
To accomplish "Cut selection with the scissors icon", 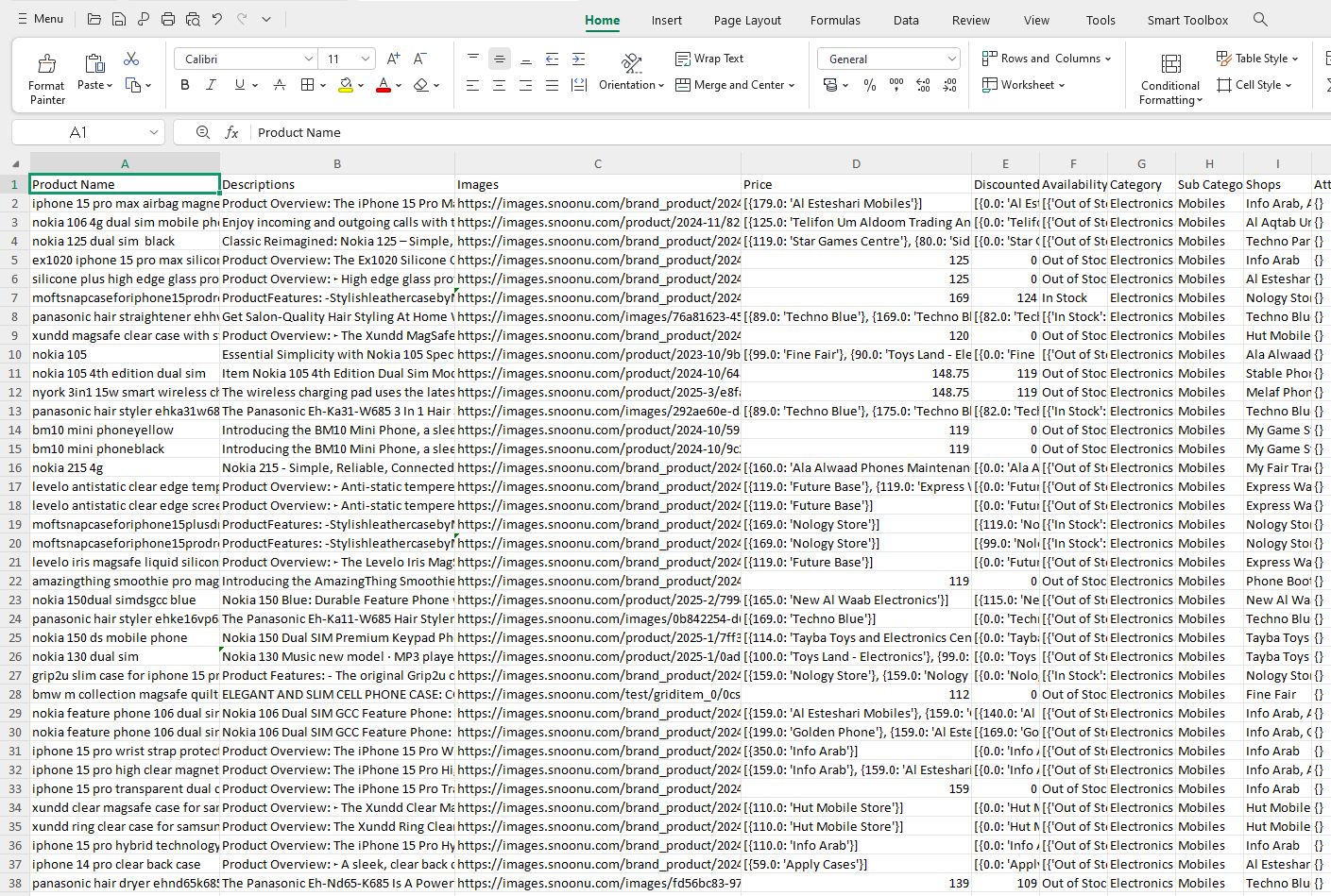I will 131,59.
